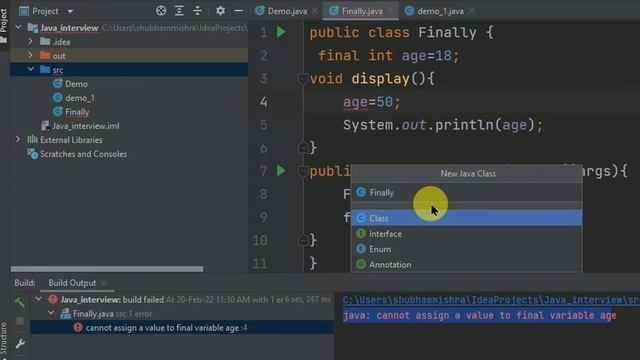Collapse the Java_interview project node
This screenshot has height=360, width=640.
coord(18,27)
